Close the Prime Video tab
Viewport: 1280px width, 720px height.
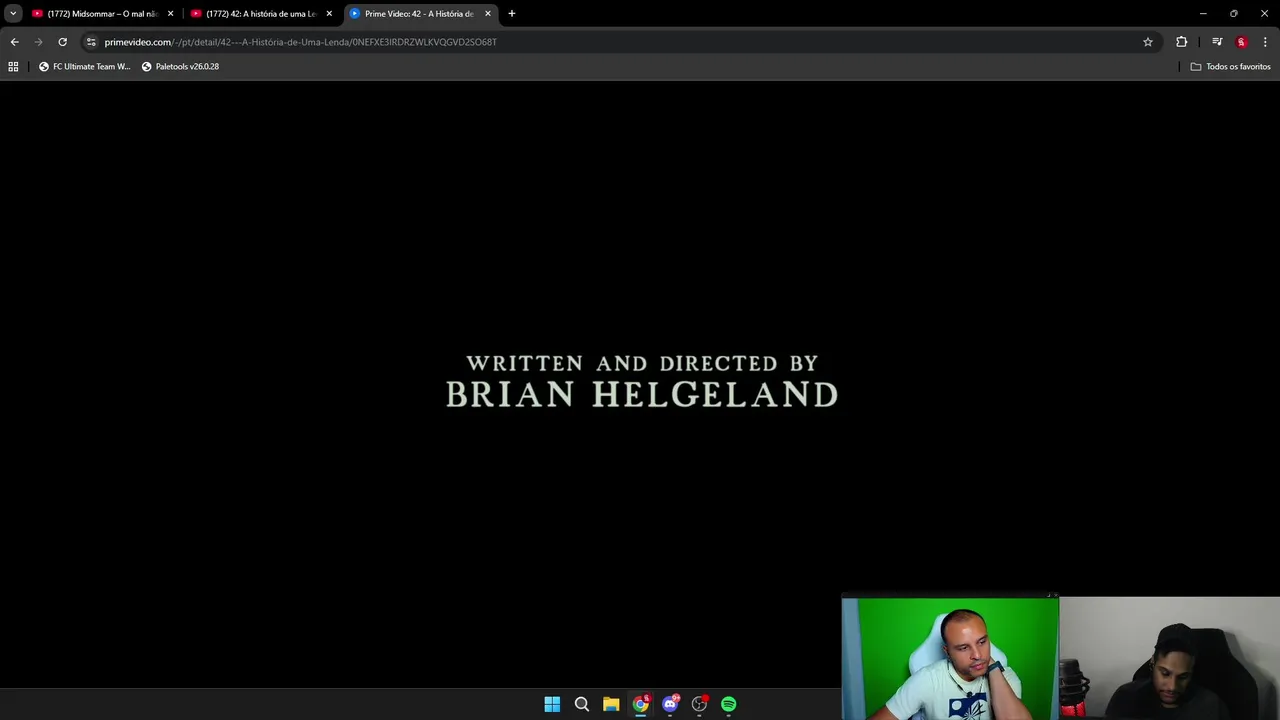(488, 14)
